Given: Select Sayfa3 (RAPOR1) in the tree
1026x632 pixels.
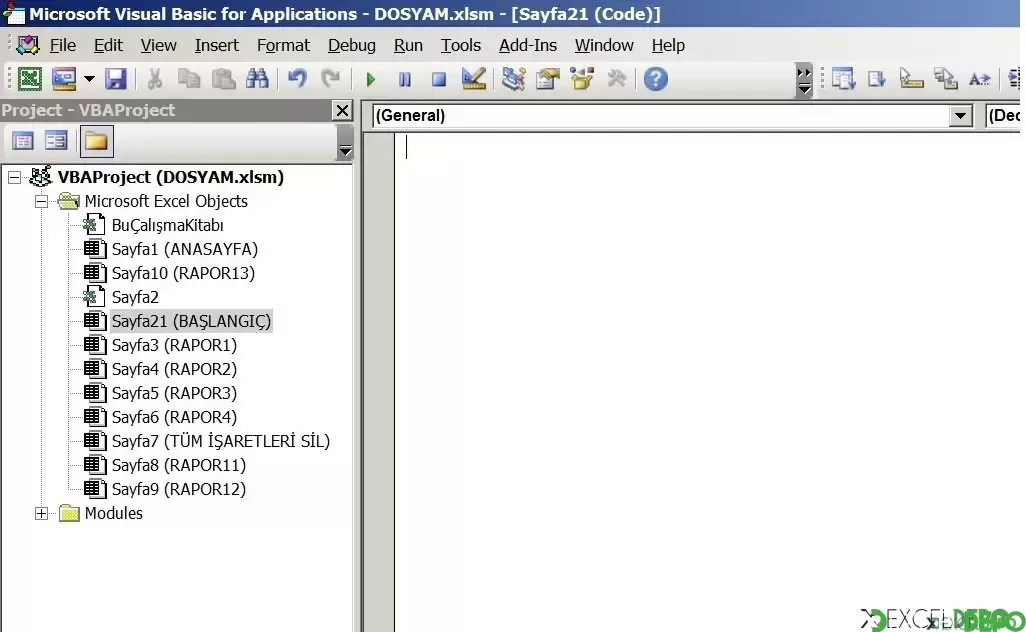Looking at the screenshot, I should (x=174, y=345).
